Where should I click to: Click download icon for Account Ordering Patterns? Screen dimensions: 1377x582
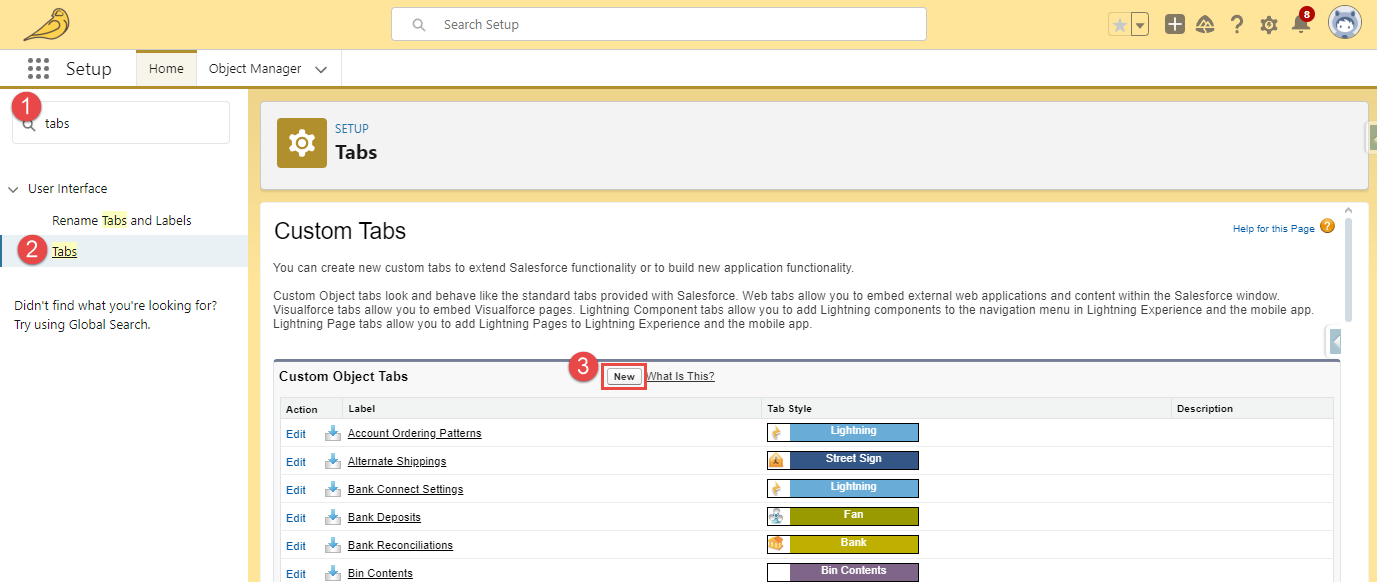click(x=333, y=433)
